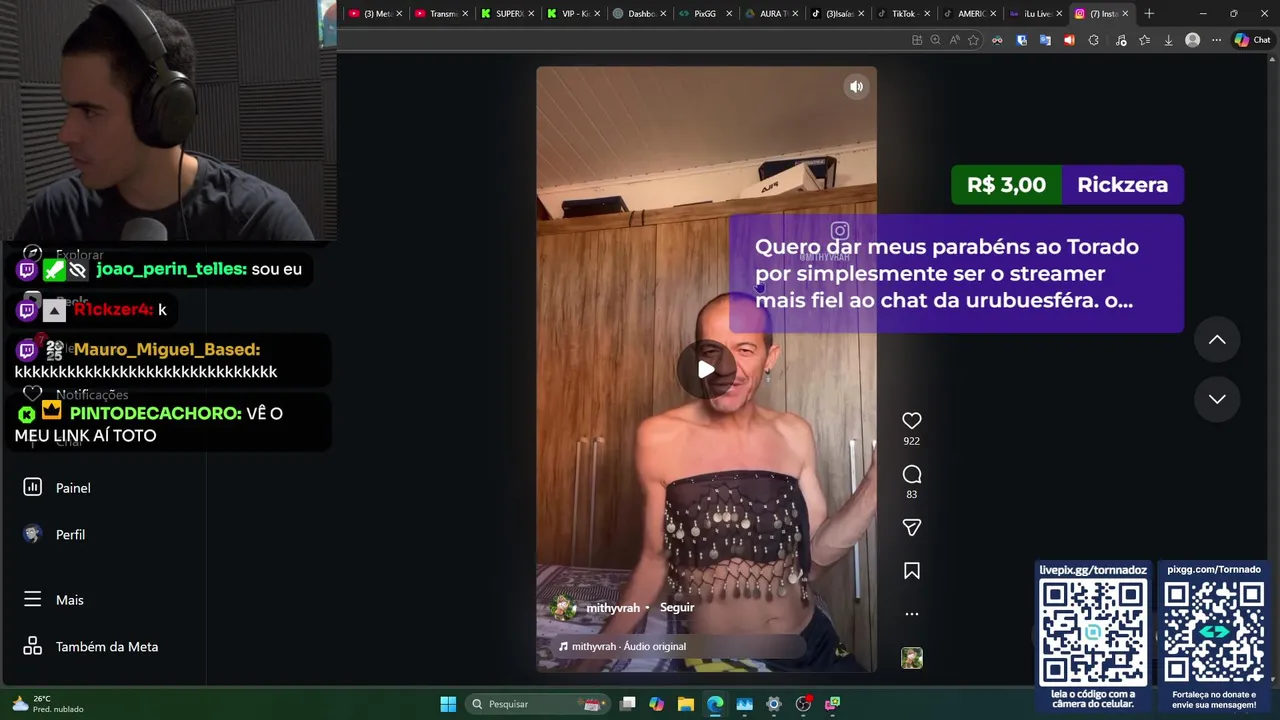This screenshot has width=1280, height=720.
Task: Mute the reel with the speaker icon
Action: click(x=856, y=87)
